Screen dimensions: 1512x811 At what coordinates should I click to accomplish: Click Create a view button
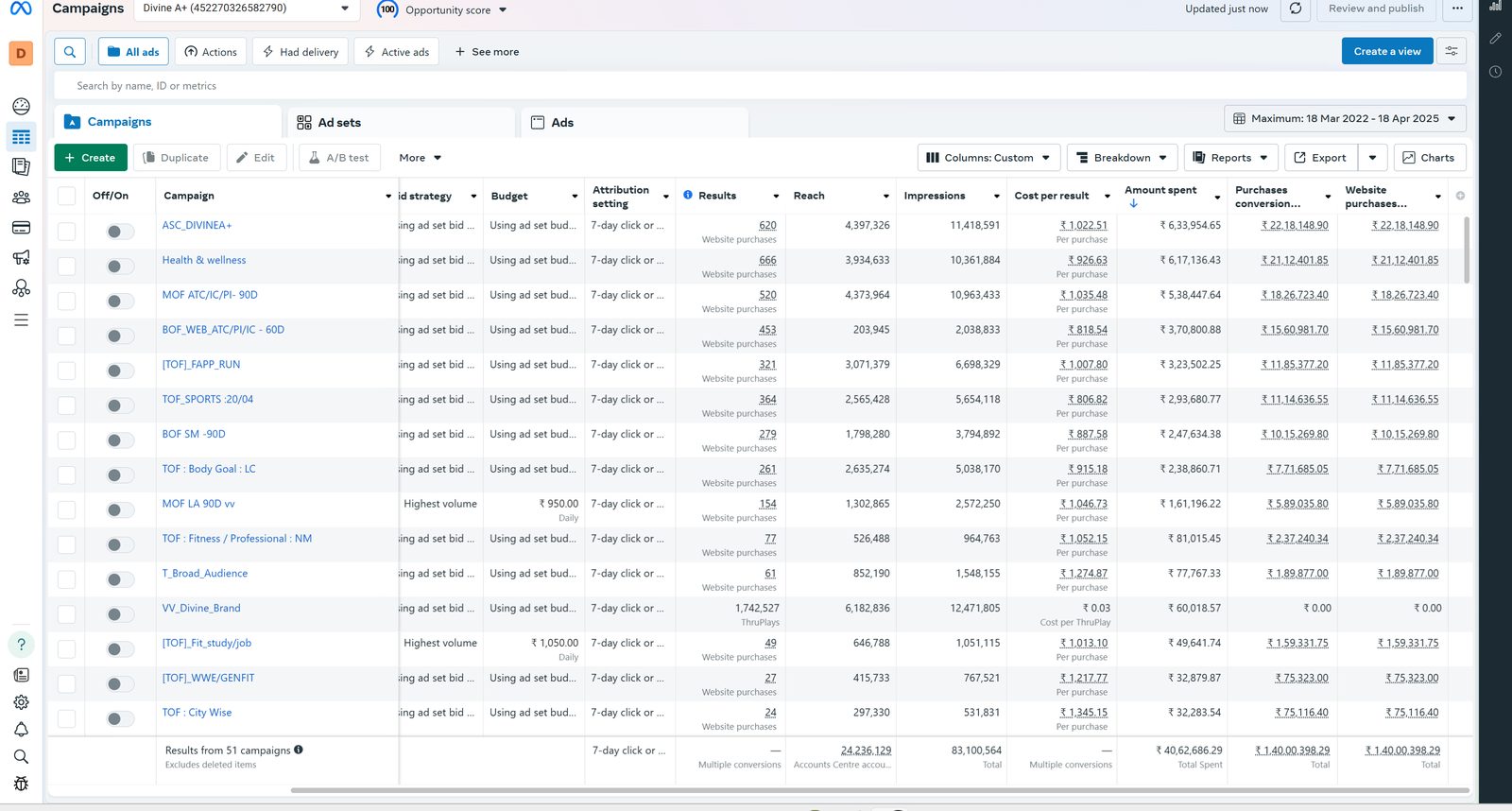[1387, 51]
